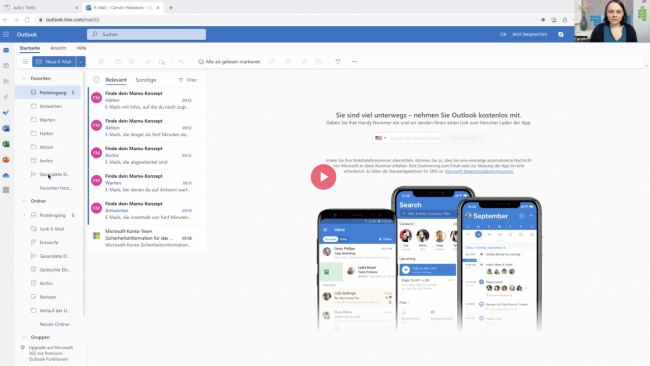Open the Filter dropdown in message list
The width and height of the screenshot is (650, 366).
pos(188,80)
